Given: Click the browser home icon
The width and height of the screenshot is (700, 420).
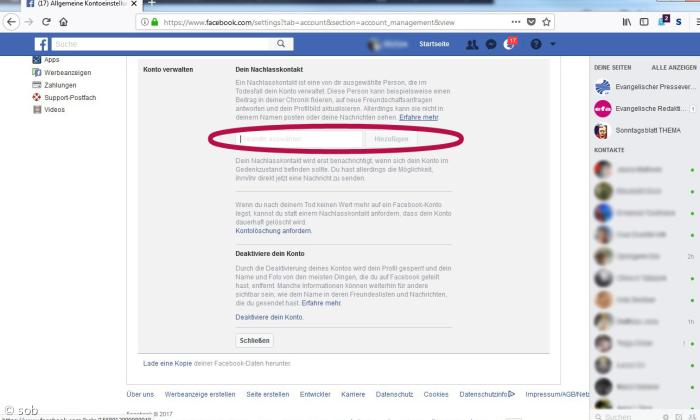Looking at the screenshot, I should coord(63,22).
